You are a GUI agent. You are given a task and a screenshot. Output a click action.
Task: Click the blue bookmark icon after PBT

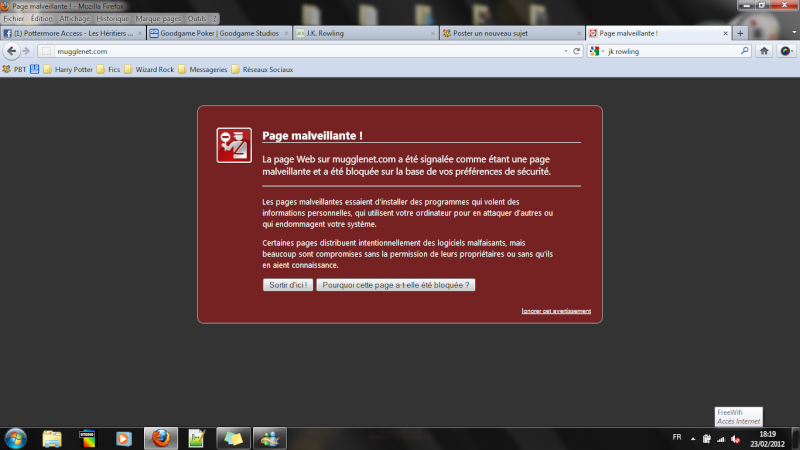[34, 69]
